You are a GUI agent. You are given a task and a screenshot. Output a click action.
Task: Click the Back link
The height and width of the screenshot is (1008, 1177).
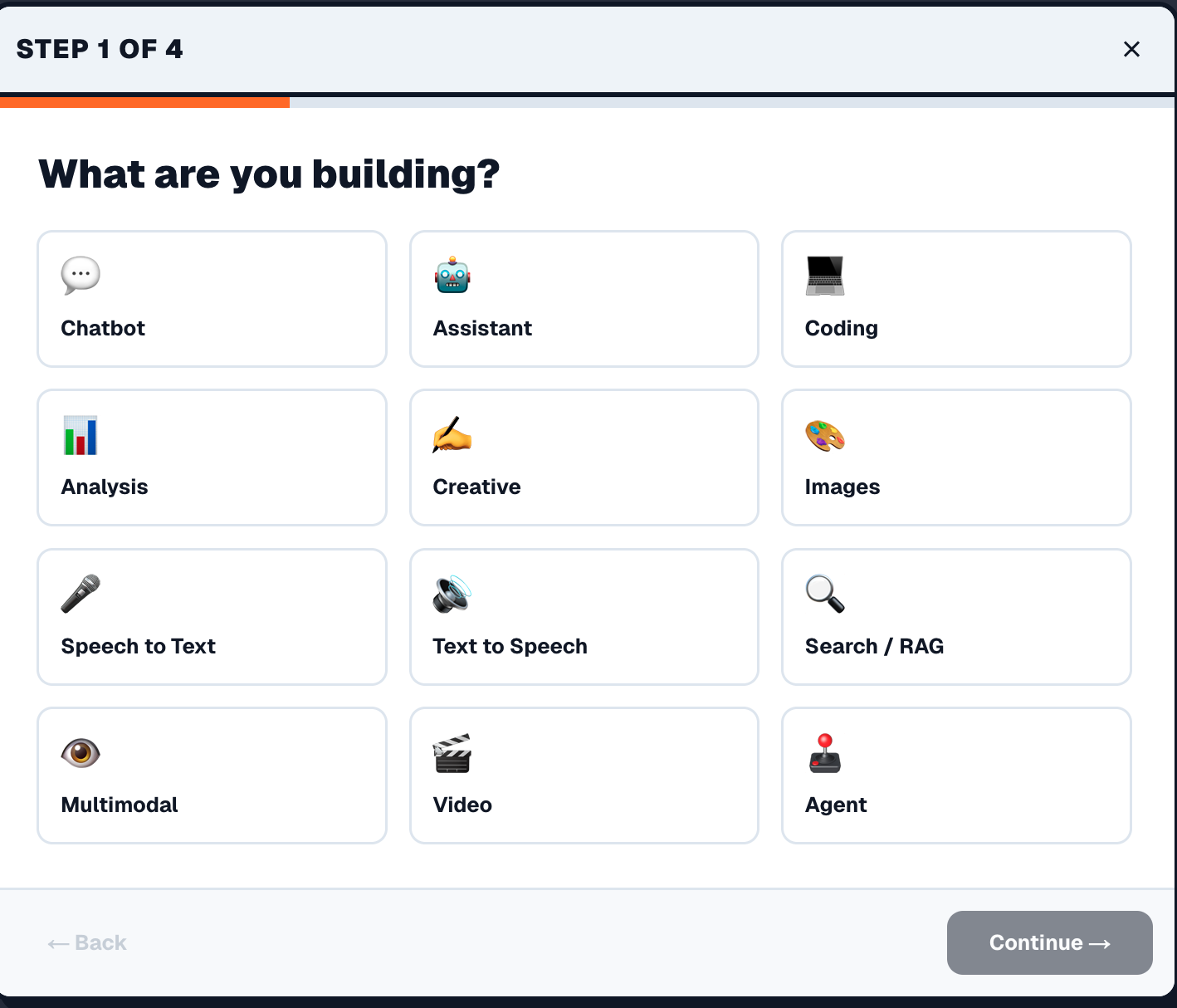86,942
